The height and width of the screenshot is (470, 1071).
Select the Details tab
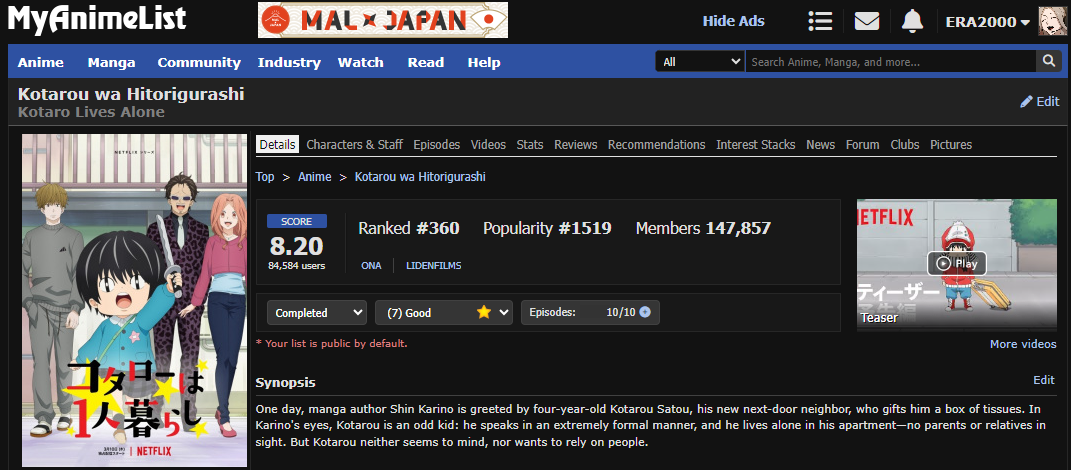pos(277,145)
